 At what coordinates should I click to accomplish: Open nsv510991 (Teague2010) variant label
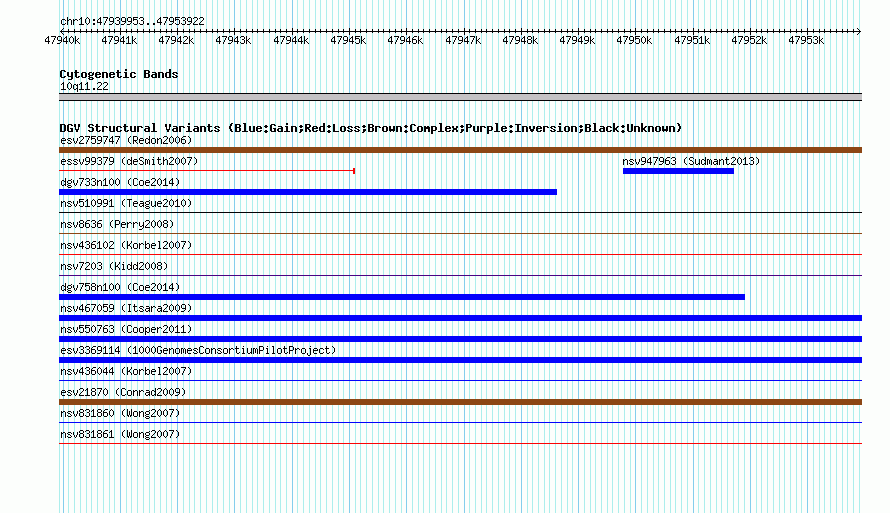126,203
